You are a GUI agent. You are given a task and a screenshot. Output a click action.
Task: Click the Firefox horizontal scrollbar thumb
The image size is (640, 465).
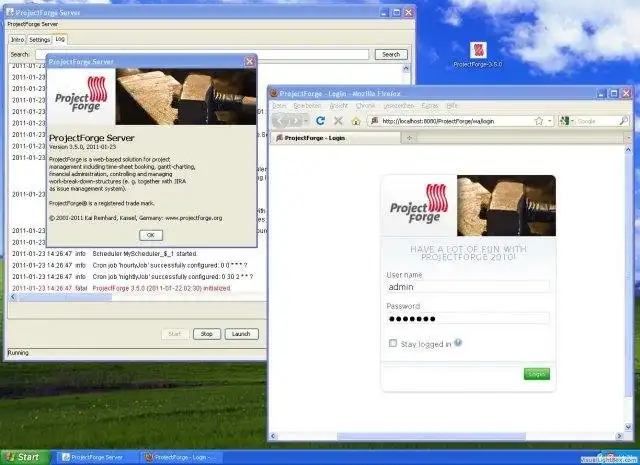tap(431, 436)
